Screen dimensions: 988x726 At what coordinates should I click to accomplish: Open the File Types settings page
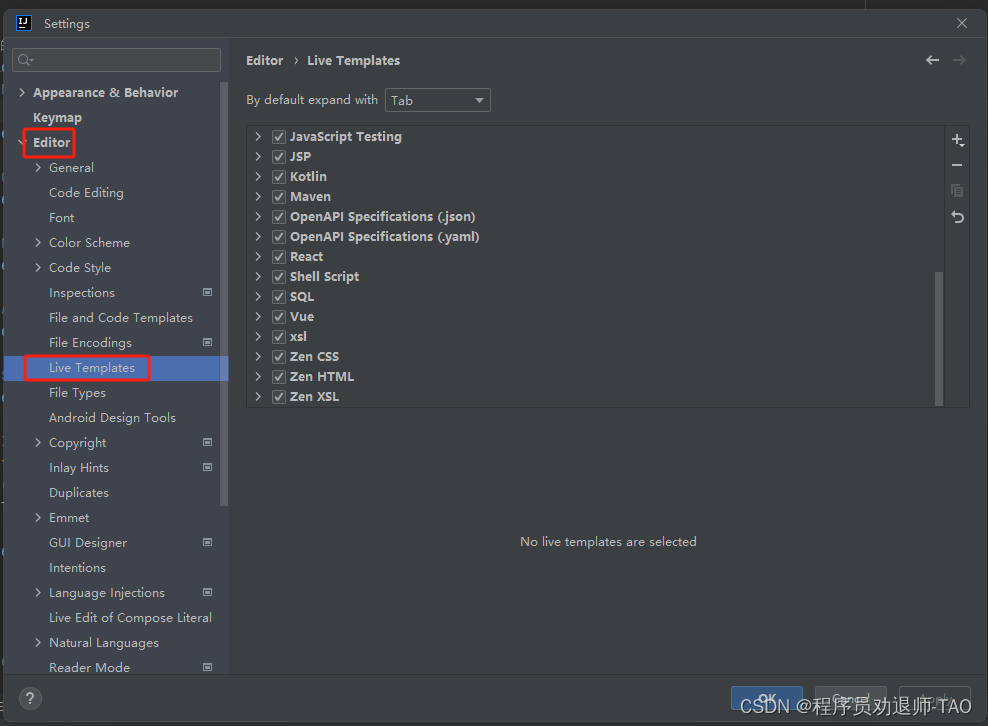tap(78, 393)
